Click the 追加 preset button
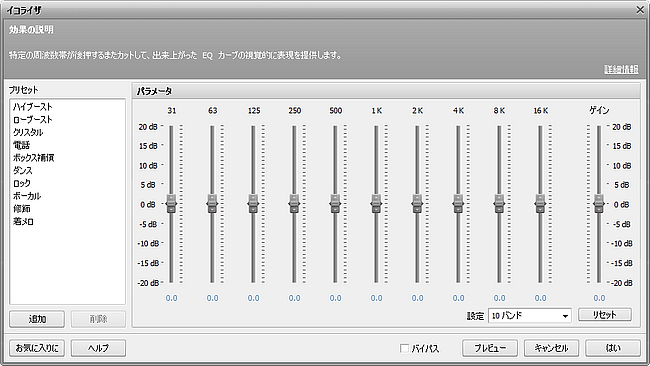 (37, 319)
